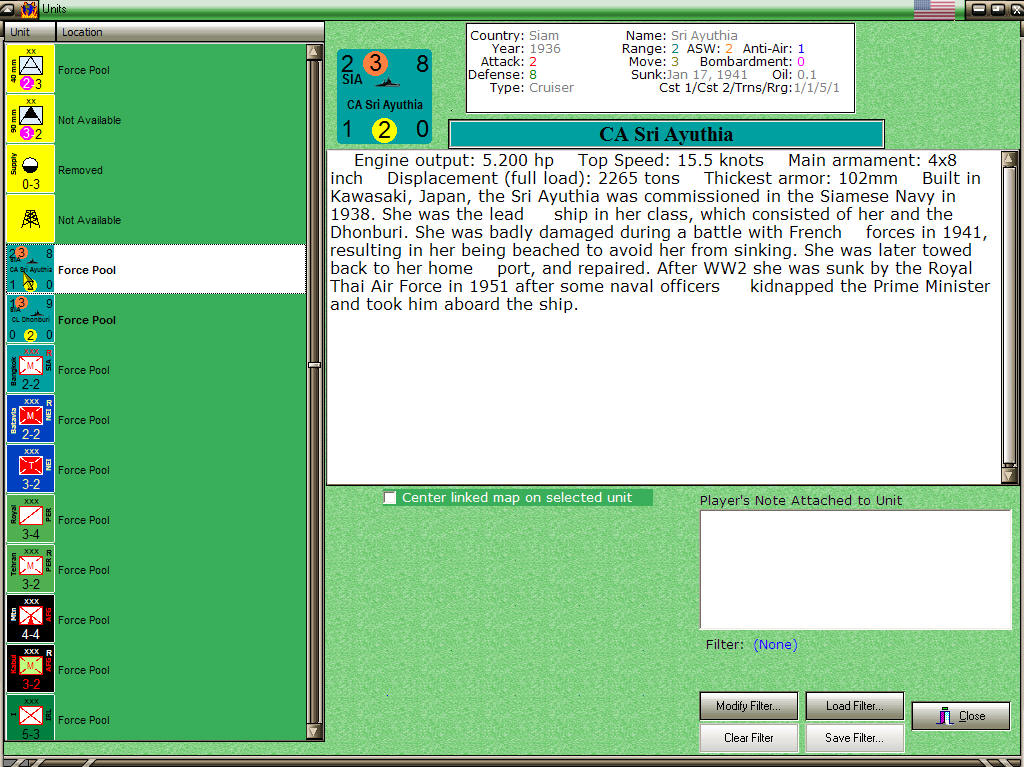Click 'Force Pool' of CL Dhonburi row
Screen dimensions: 1024x767
coord(87,320)
